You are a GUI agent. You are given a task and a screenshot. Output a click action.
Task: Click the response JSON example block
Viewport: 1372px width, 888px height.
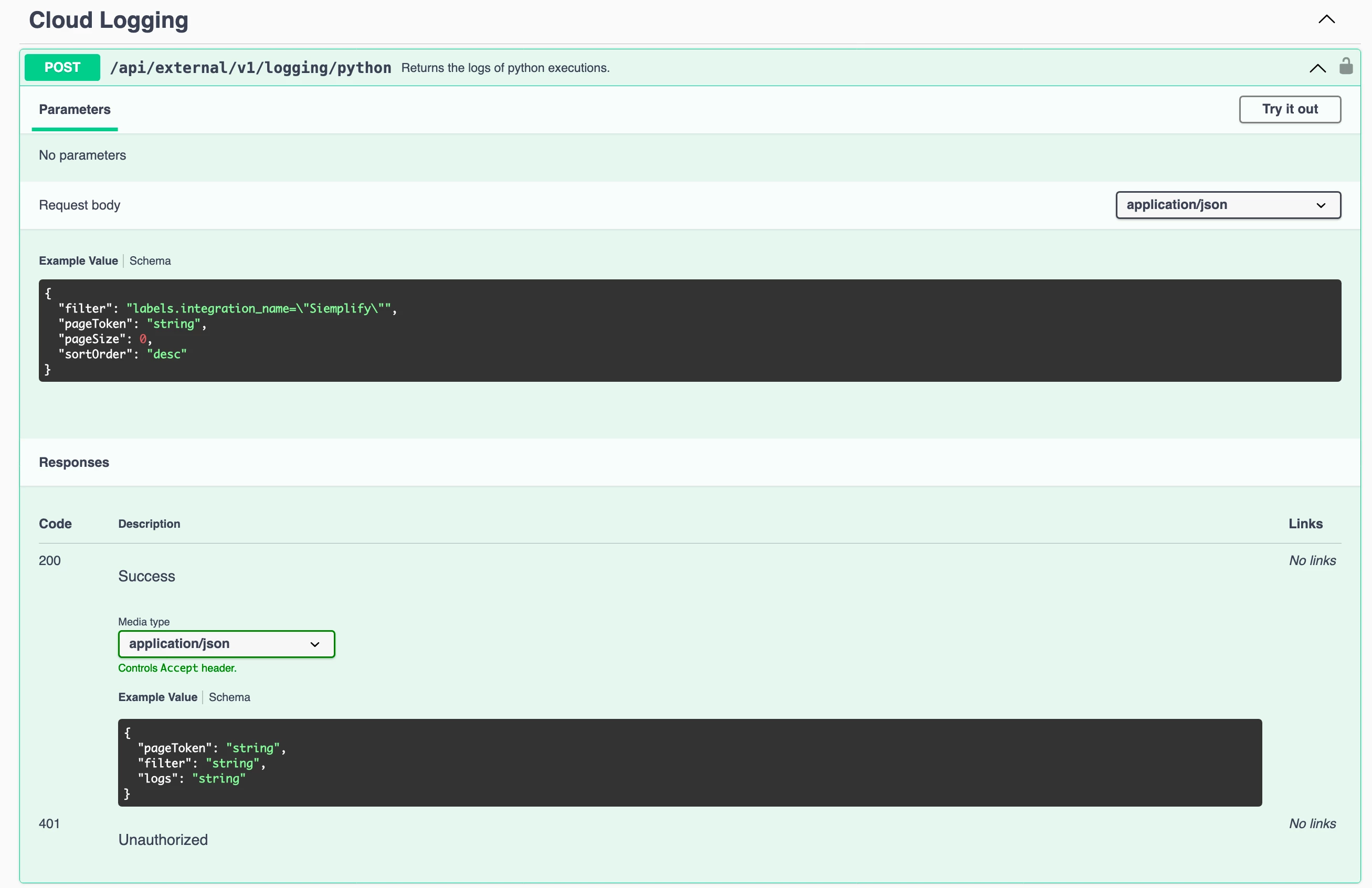click(690, 762)
